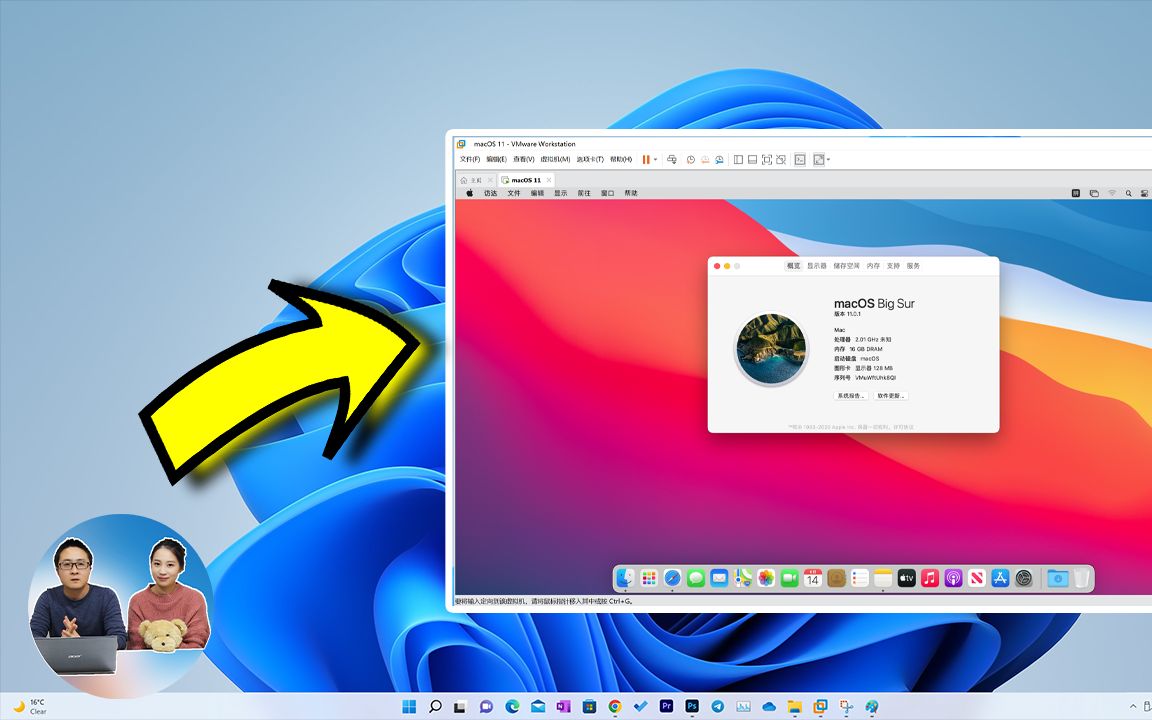Switch to the 服务 tab in About This Mac
Image resolution: width=1152 pixels, height=720 pixels.
[x=913, y=266]
